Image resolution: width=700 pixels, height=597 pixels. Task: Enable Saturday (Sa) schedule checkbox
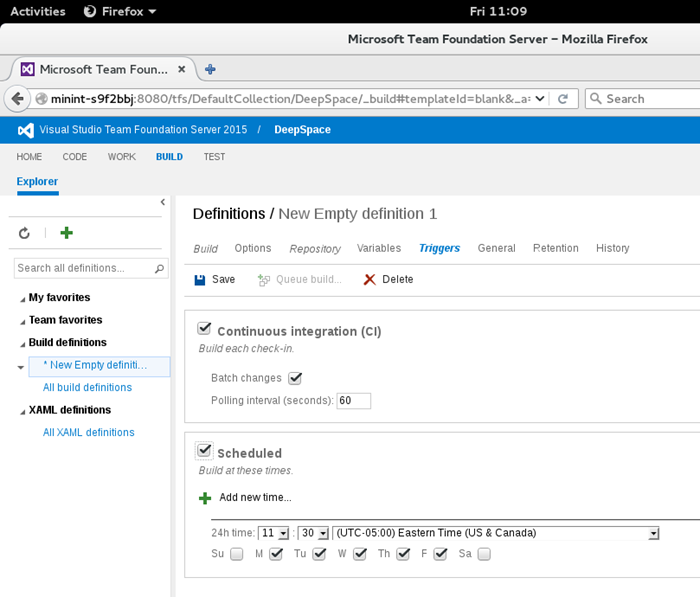(x=484, y=554)
